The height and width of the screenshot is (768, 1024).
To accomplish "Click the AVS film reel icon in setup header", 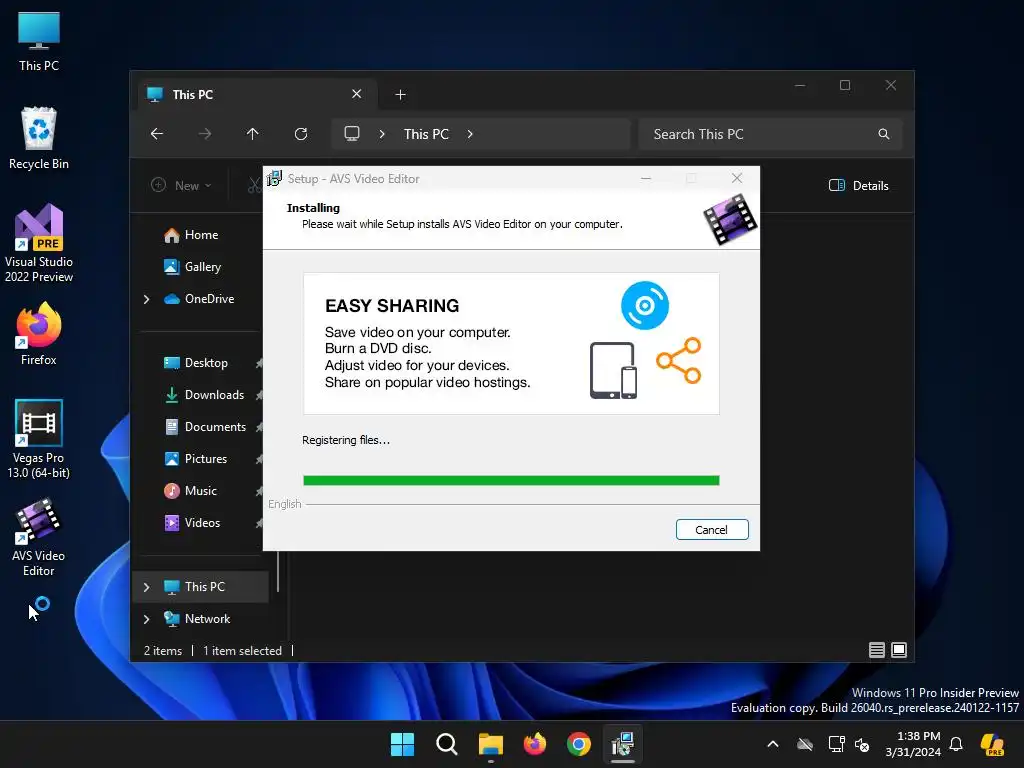I will tap(730, 219).
